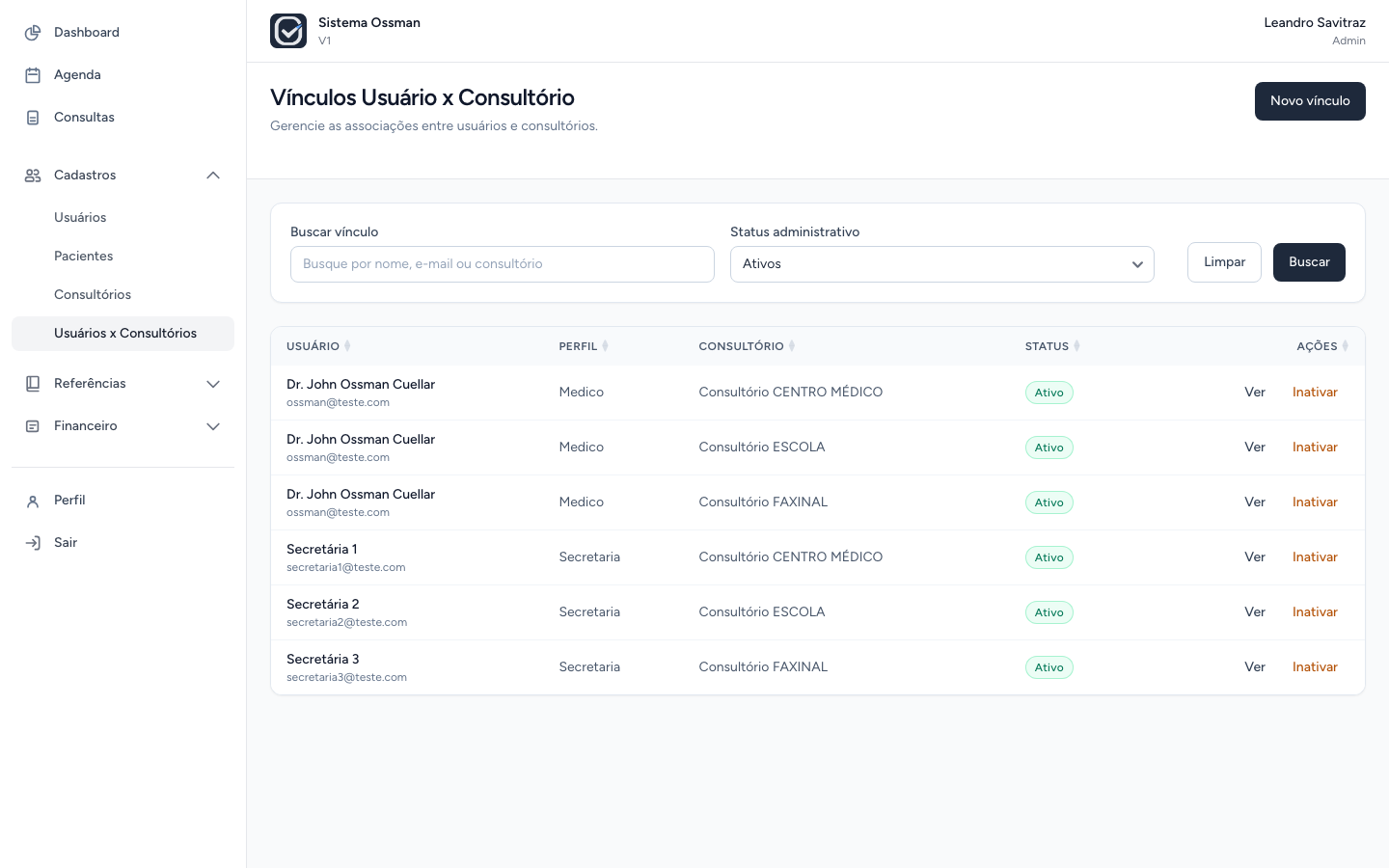Click the Buscar button
The width and height of the screenshot is (1389, 868).
1309,262
